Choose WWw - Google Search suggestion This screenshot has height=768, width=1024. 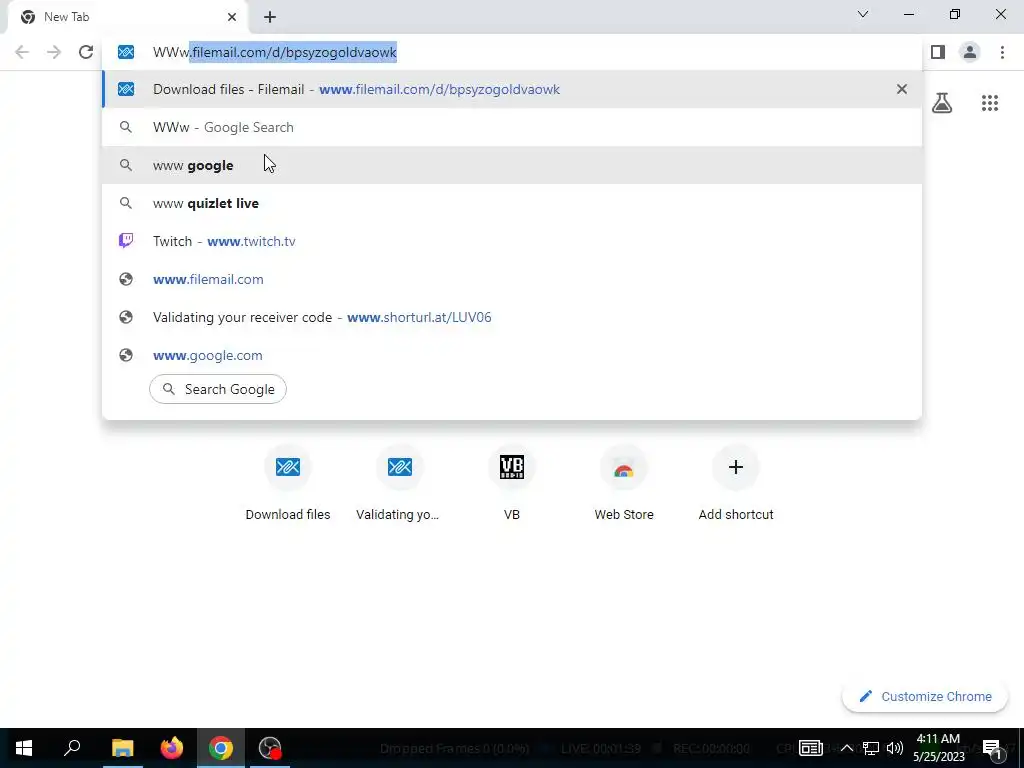(512, 127)
